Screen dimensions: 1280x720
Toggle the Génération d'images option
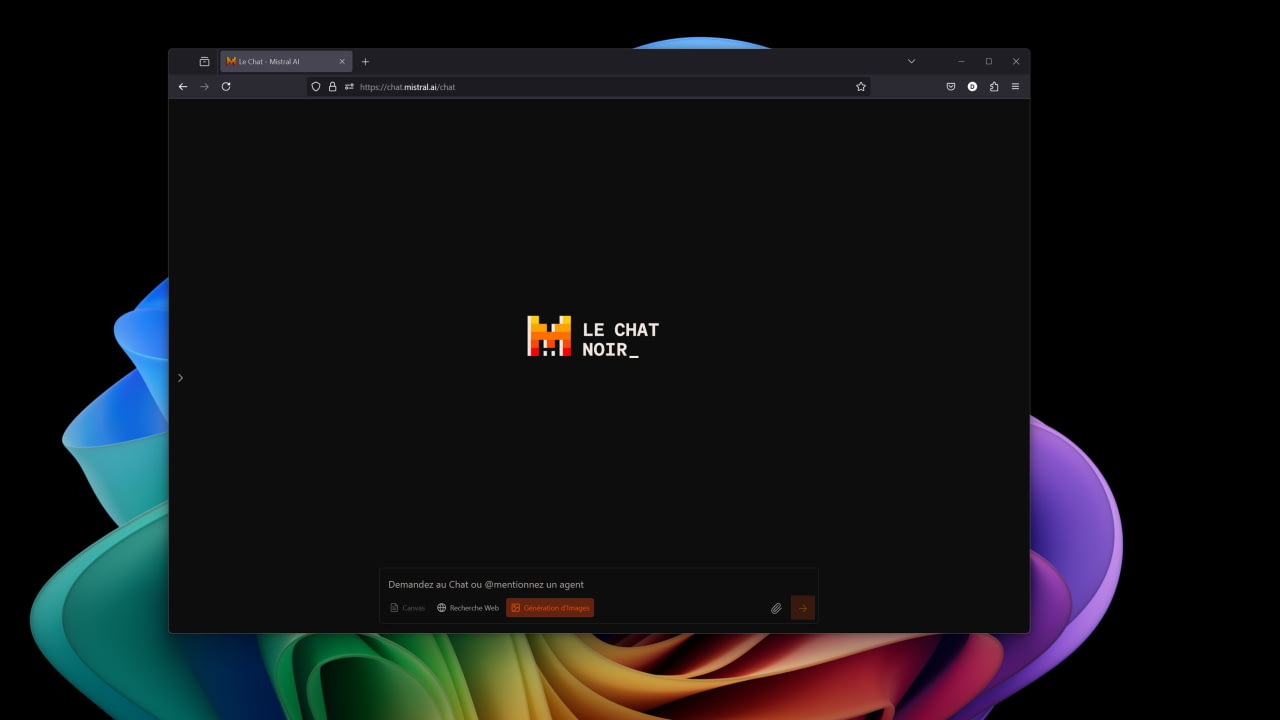(x=550, y=608)
